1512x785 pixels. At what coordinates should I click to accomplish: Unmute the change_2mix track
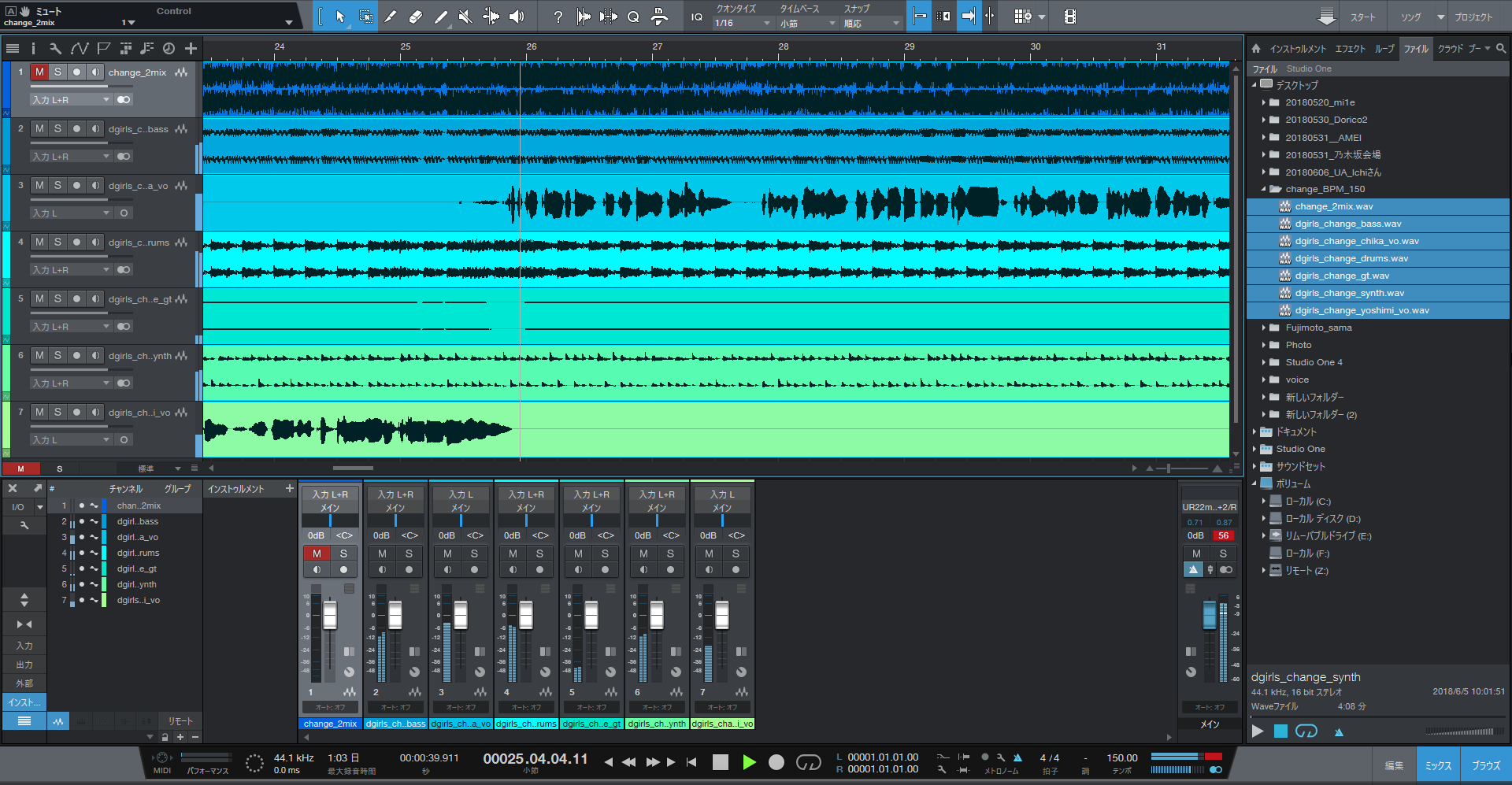(39, 72)
